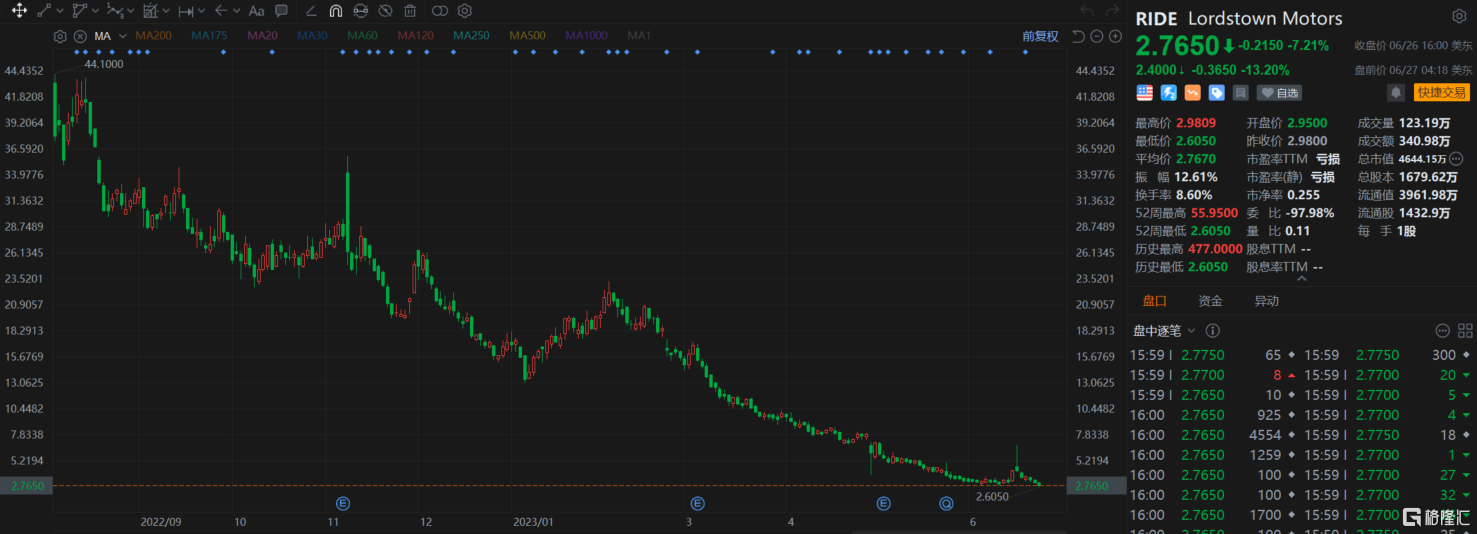Click the Q marker before June
1477x534 pixels.
point(946,503)
